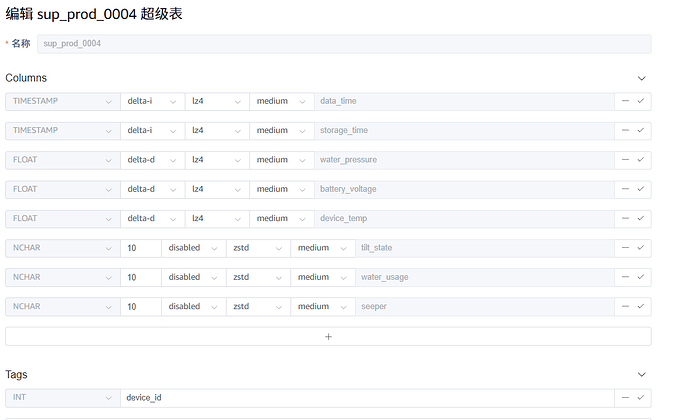
Task: Confirm the storage_time column checkmark
Action: coord(641,130)
